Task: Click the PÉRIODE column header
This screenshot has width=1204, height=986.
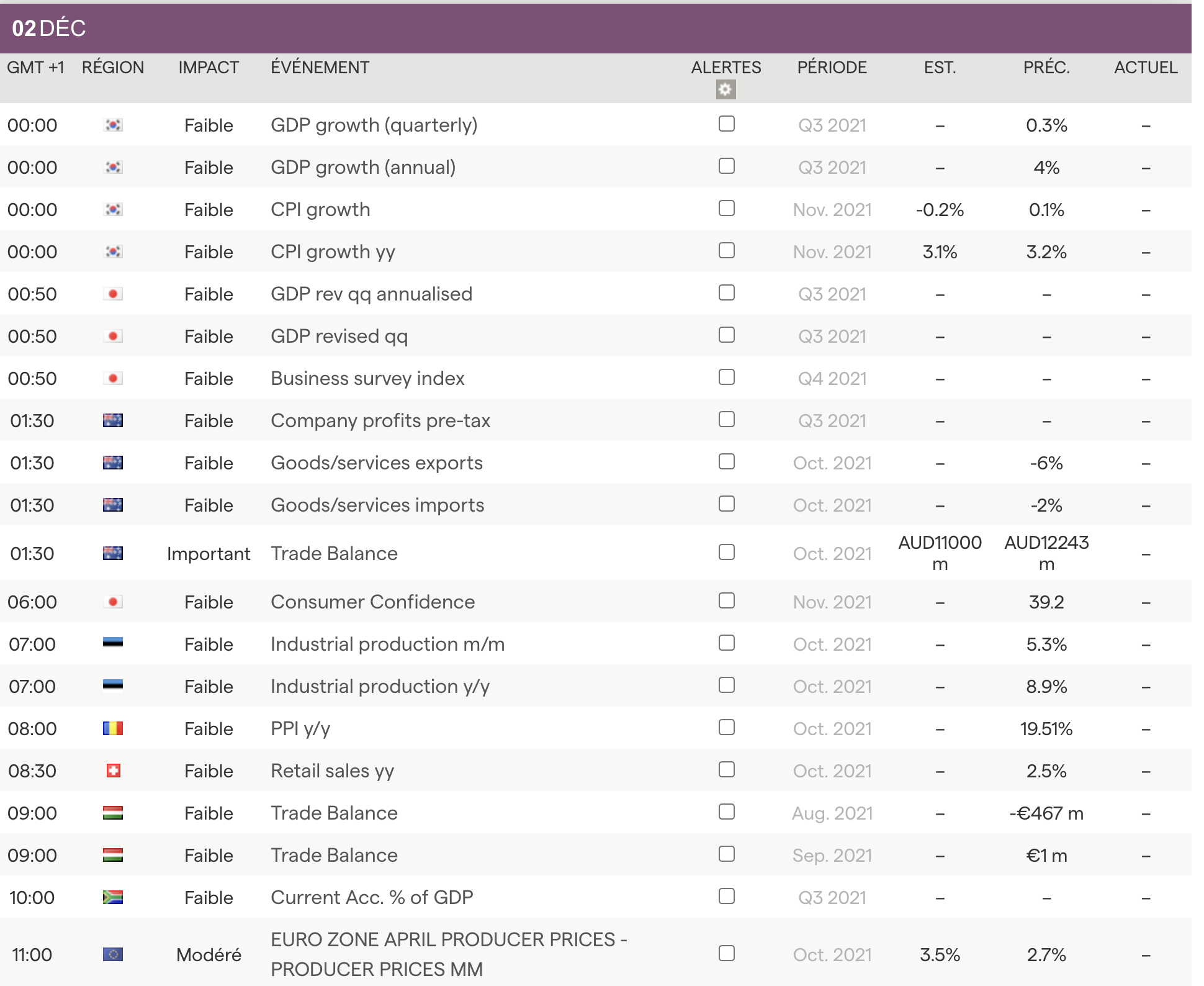Action: coord(832,67)
